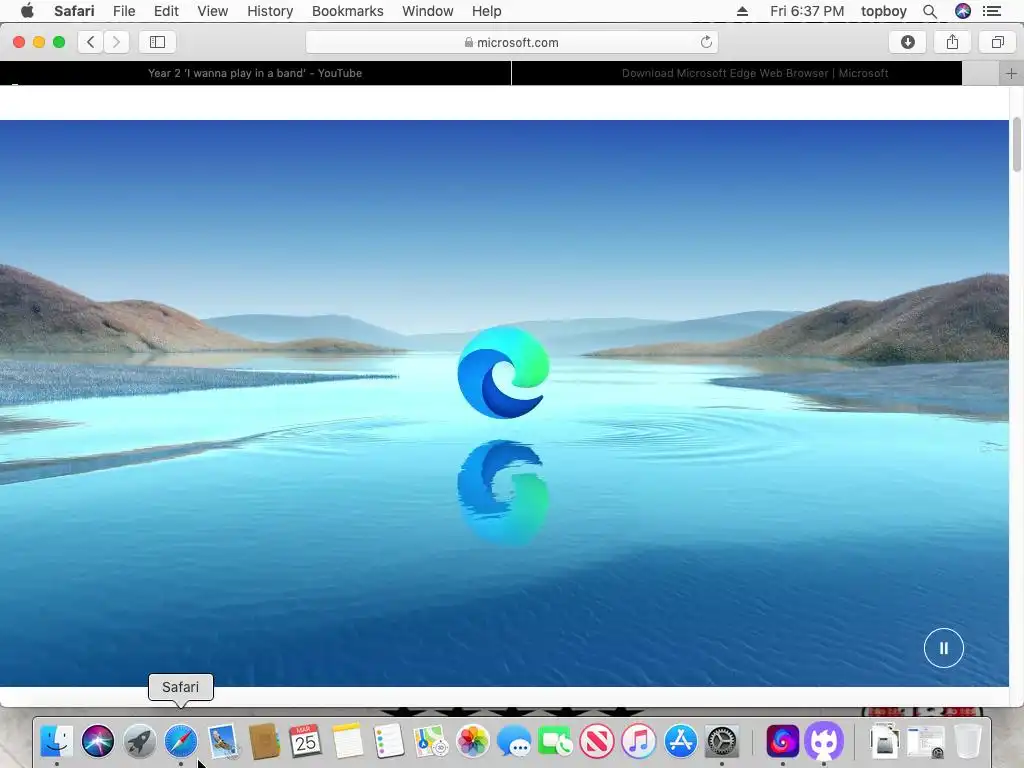Open the purple swirl app in Dock
The image size is (1024, 768).
point(782,741)
